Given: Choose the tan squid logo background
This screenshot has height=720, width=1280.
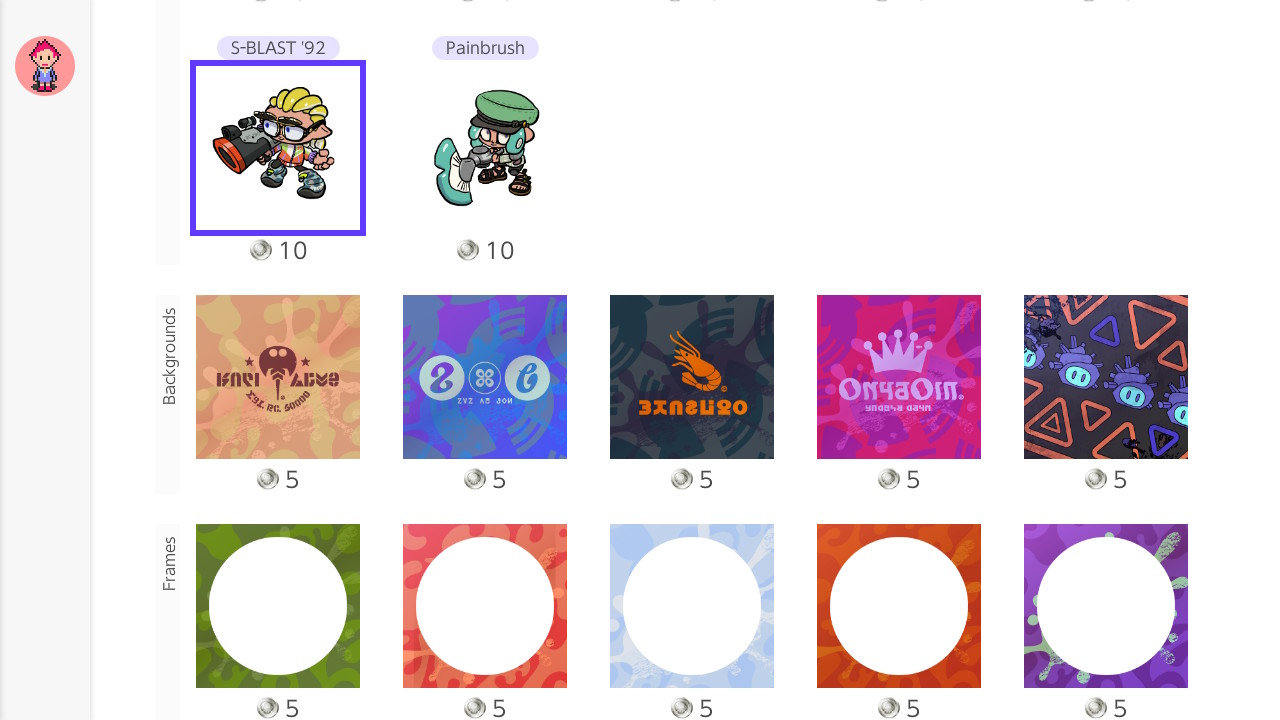Looking at the screenshot, I should tap(278, 377).
